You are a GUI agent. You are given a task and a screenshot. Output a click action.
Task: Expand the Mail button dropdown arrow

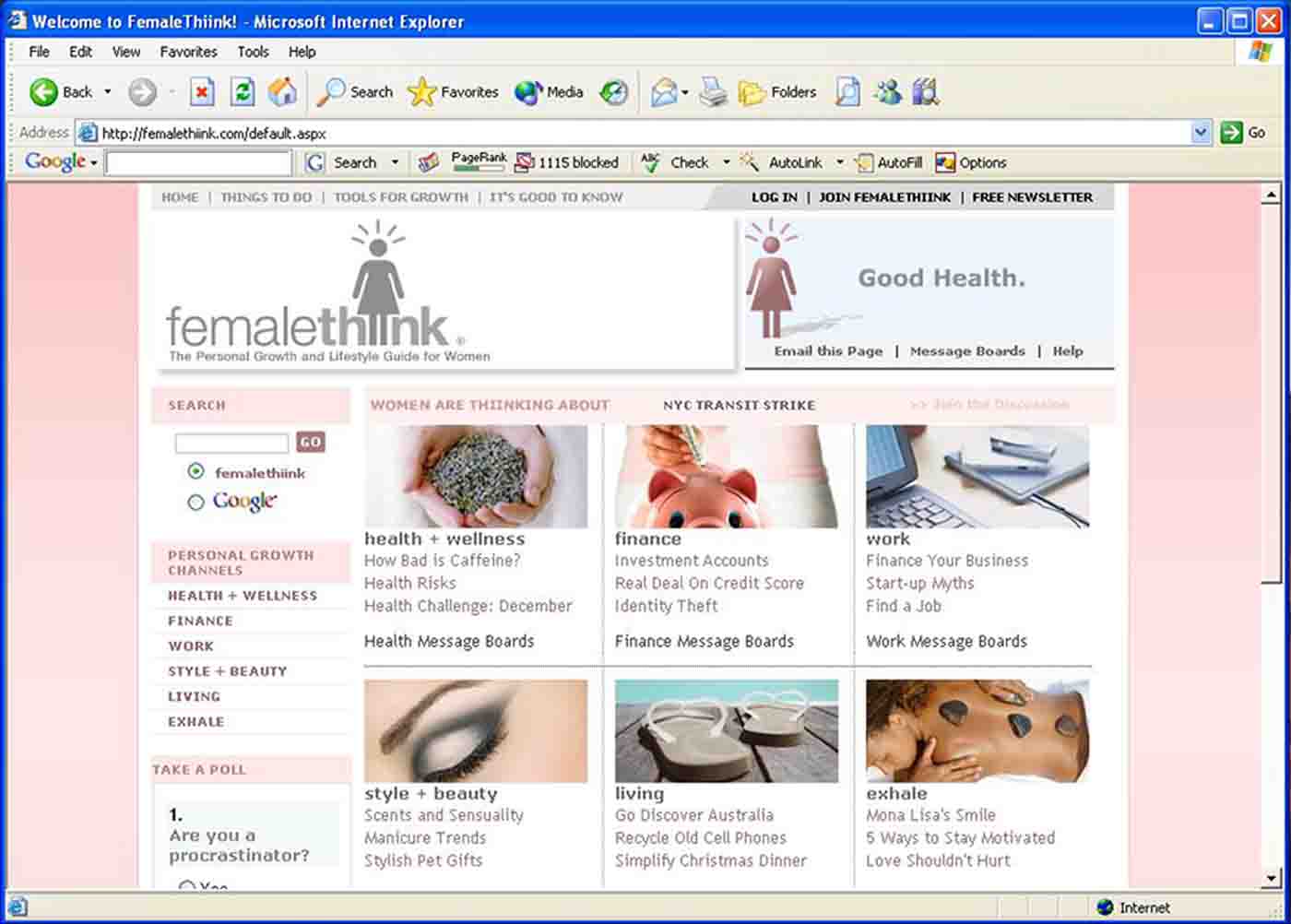click(685, 92)
